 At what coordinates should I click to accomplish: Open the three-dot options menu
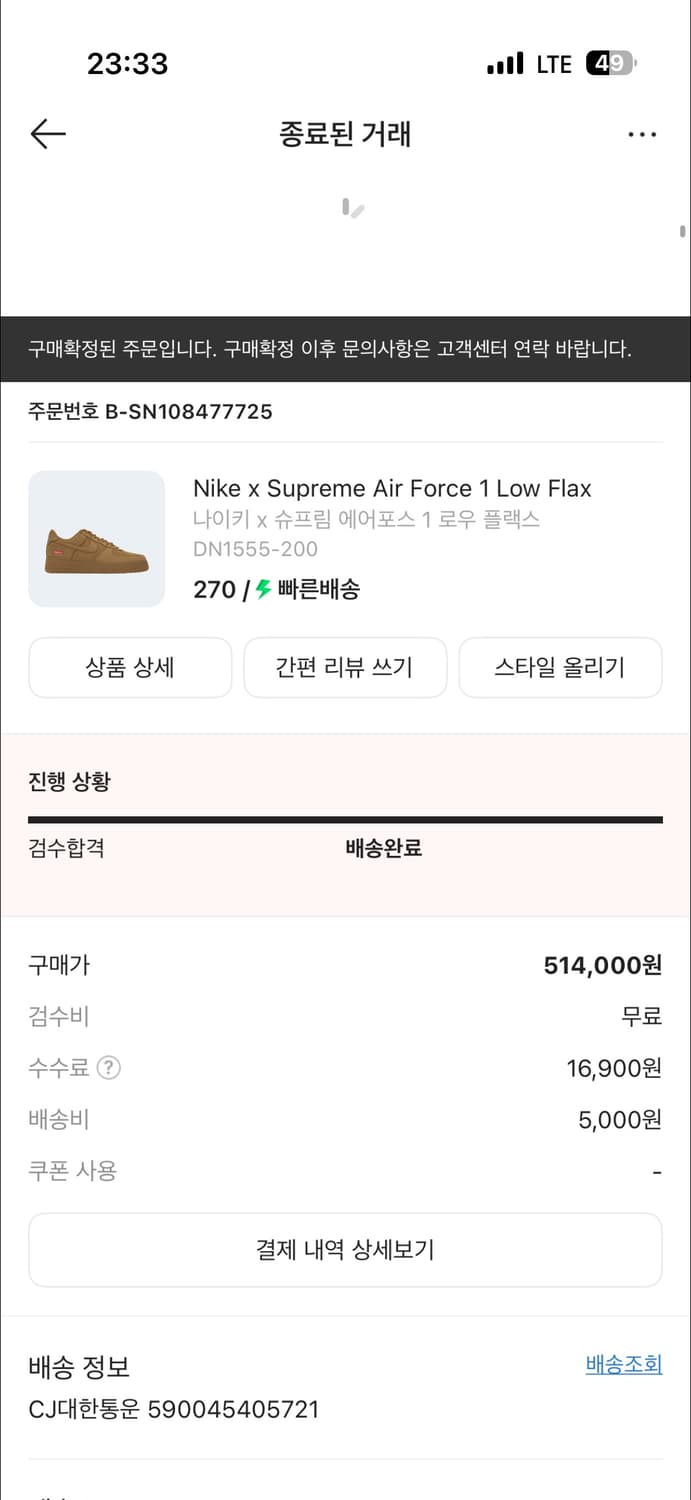tap(642, 133)
